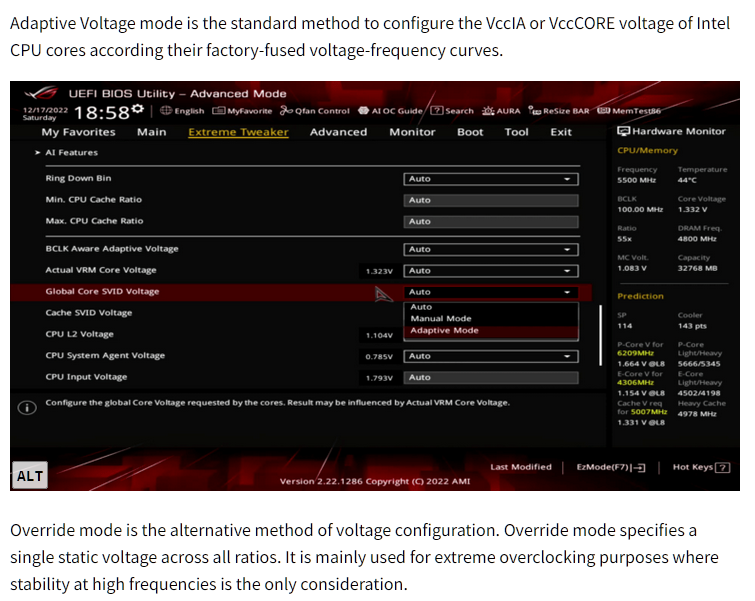
Task: Select CPU L2 Voltage row
Action: [79, 334]
